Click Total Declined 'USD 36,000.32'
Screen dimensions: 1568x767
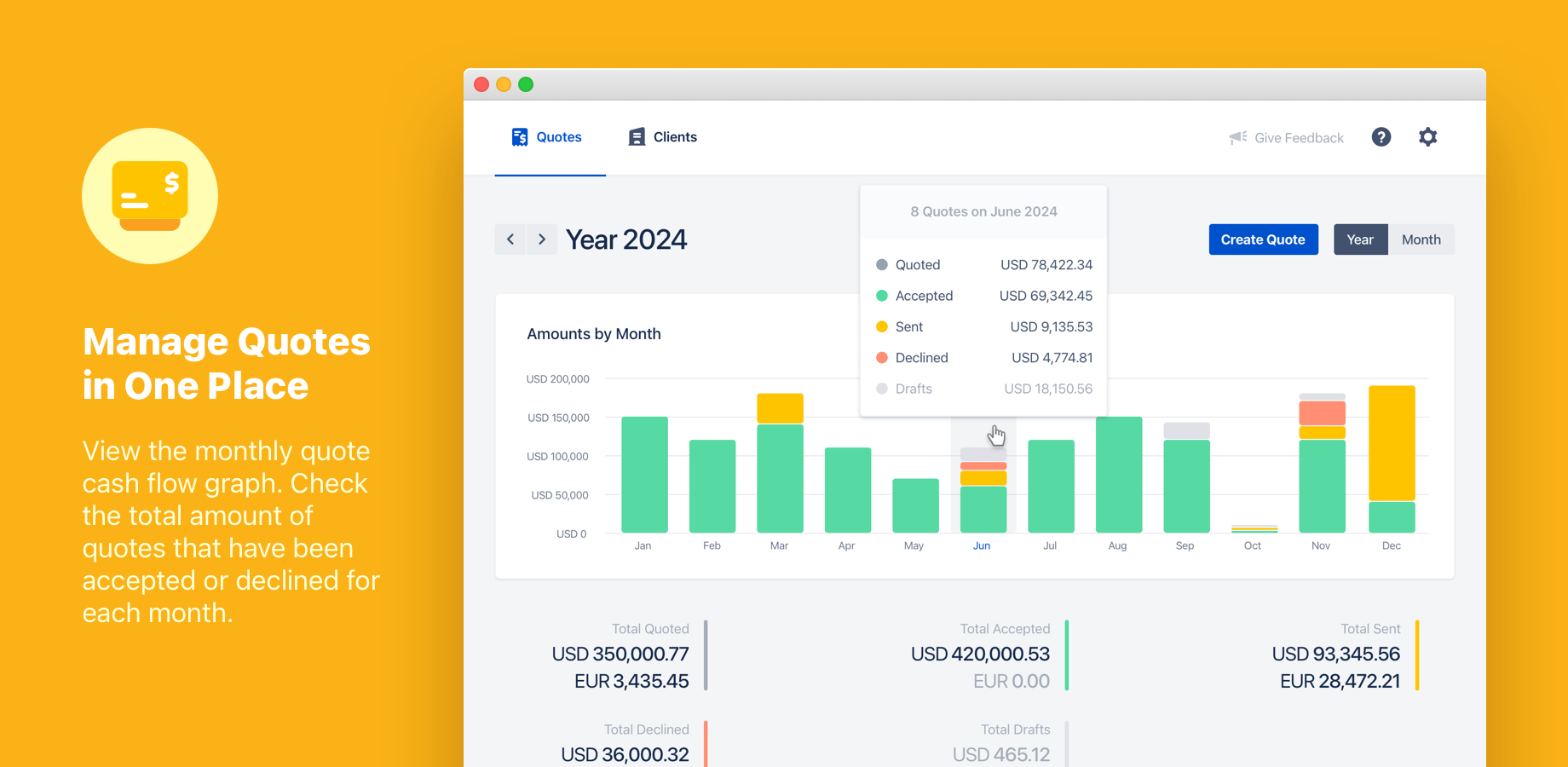[x=625, y=754]
